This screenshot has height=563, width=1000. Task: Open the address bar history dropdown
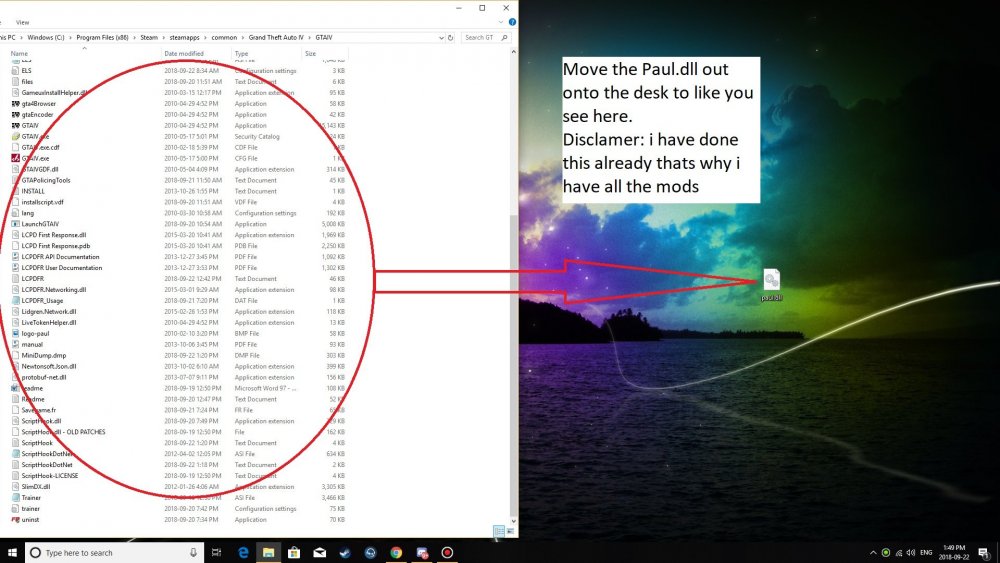441,38
